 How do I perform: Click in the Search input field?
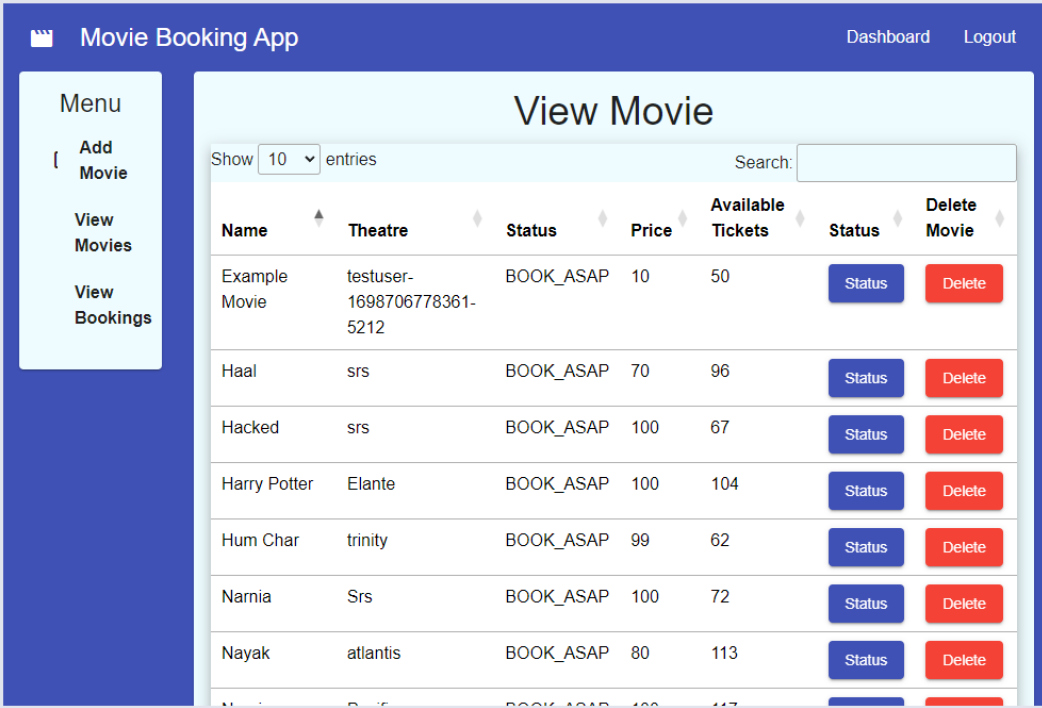pyautogui.click(x=906, y=163)
